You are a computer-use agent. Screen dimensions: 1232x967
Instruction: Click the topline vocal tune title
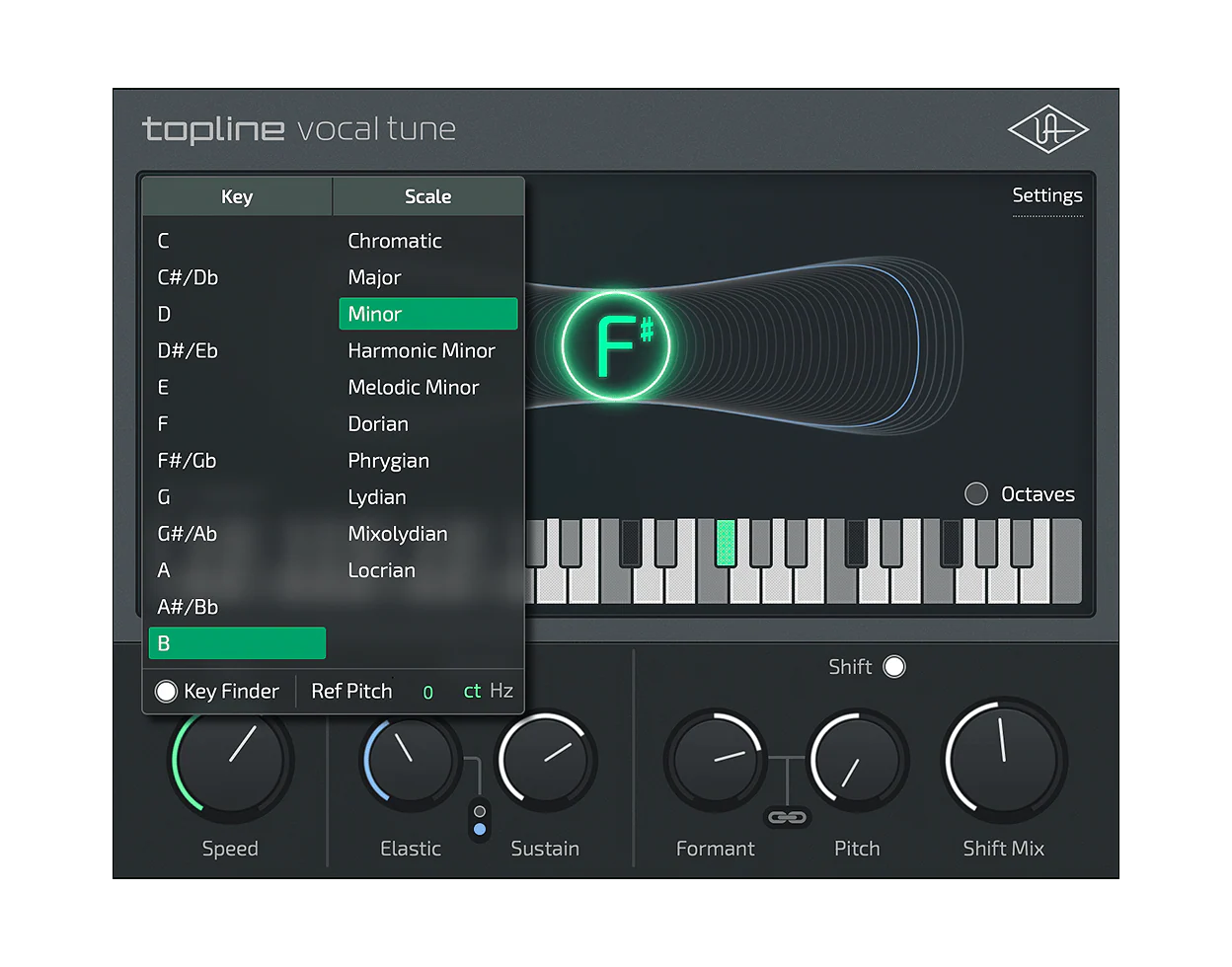point(299,129)
